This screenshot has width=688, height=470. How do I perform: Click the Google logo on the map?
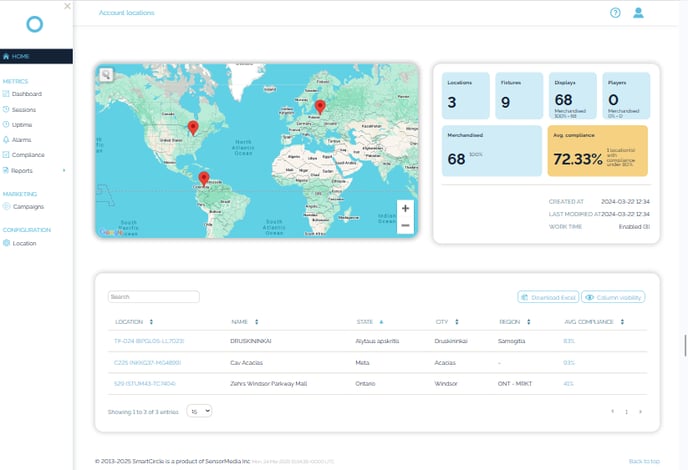[x=111, y=232]
